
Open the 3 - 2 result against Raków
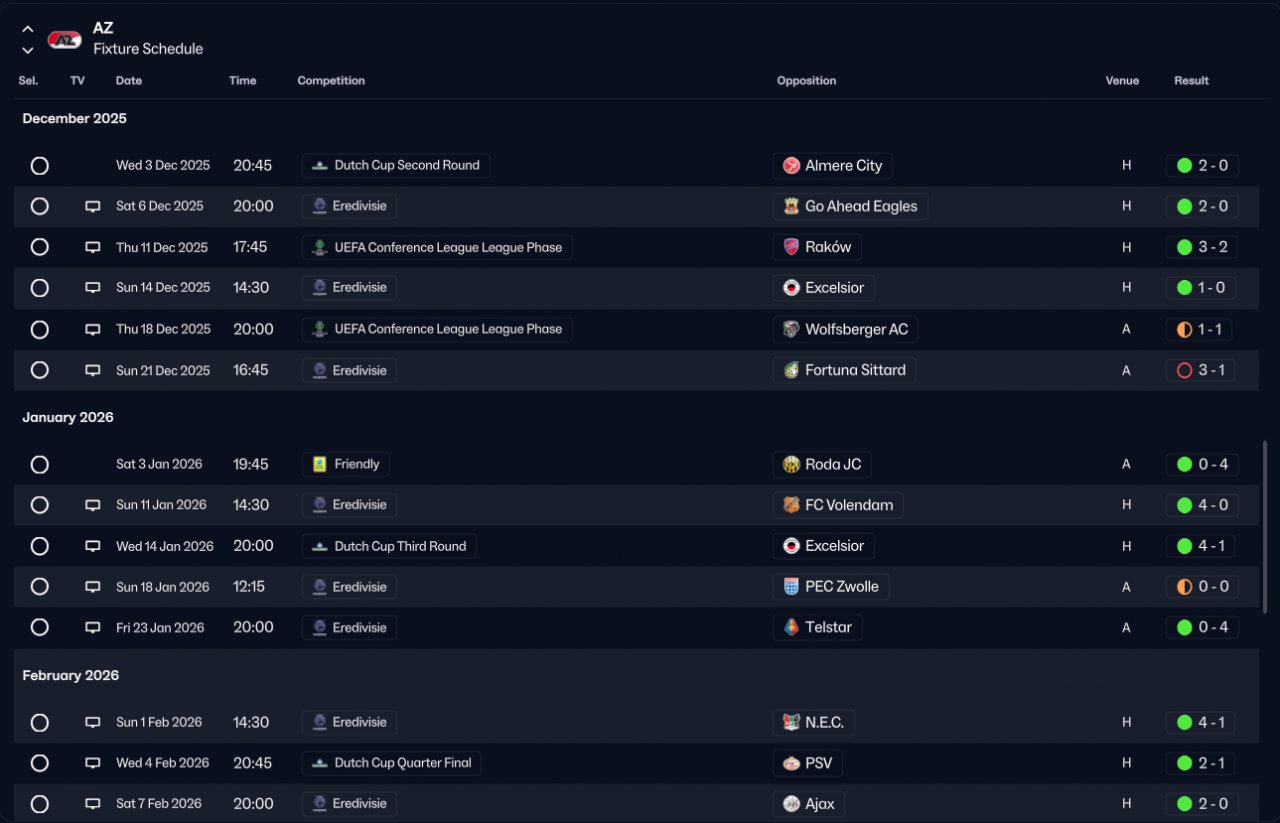click(1202, 247)
